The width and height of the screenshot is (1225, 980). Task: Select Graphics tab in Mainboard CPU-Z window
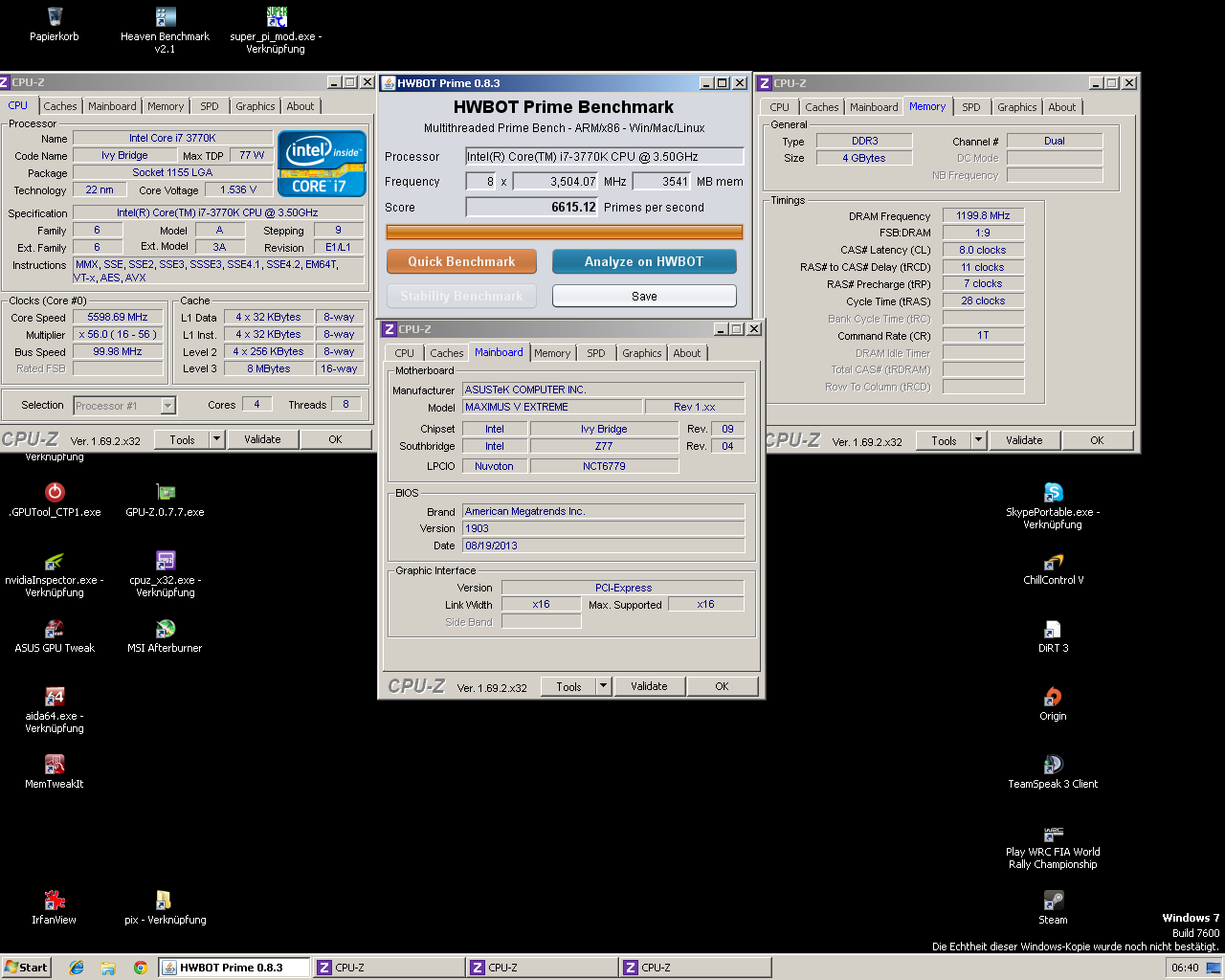(642, 353)
